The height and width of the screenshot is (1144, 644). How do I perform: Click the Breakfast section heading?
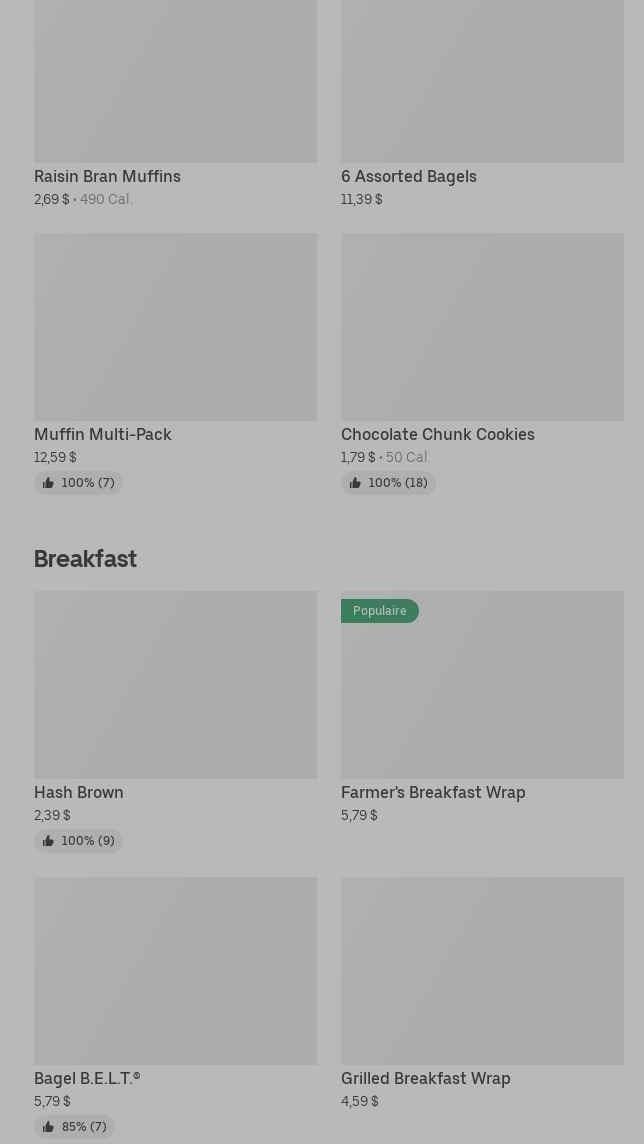point(85,558)
